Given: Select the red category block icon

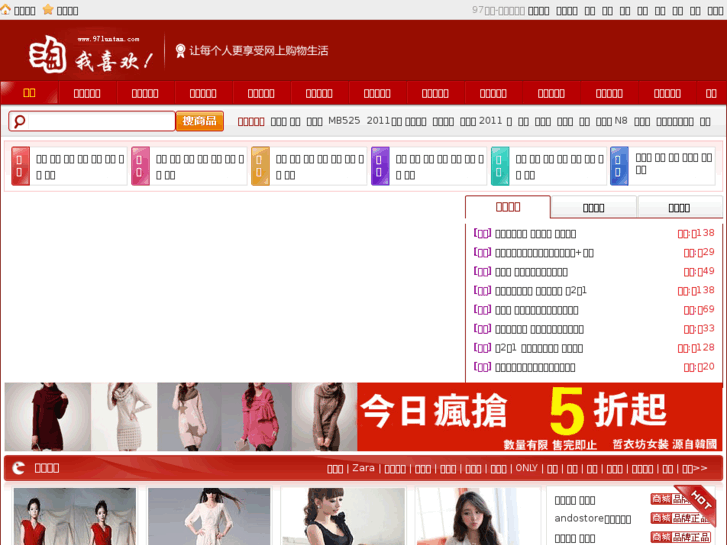Looking at the screenshot, I should [x=20, y=166].
